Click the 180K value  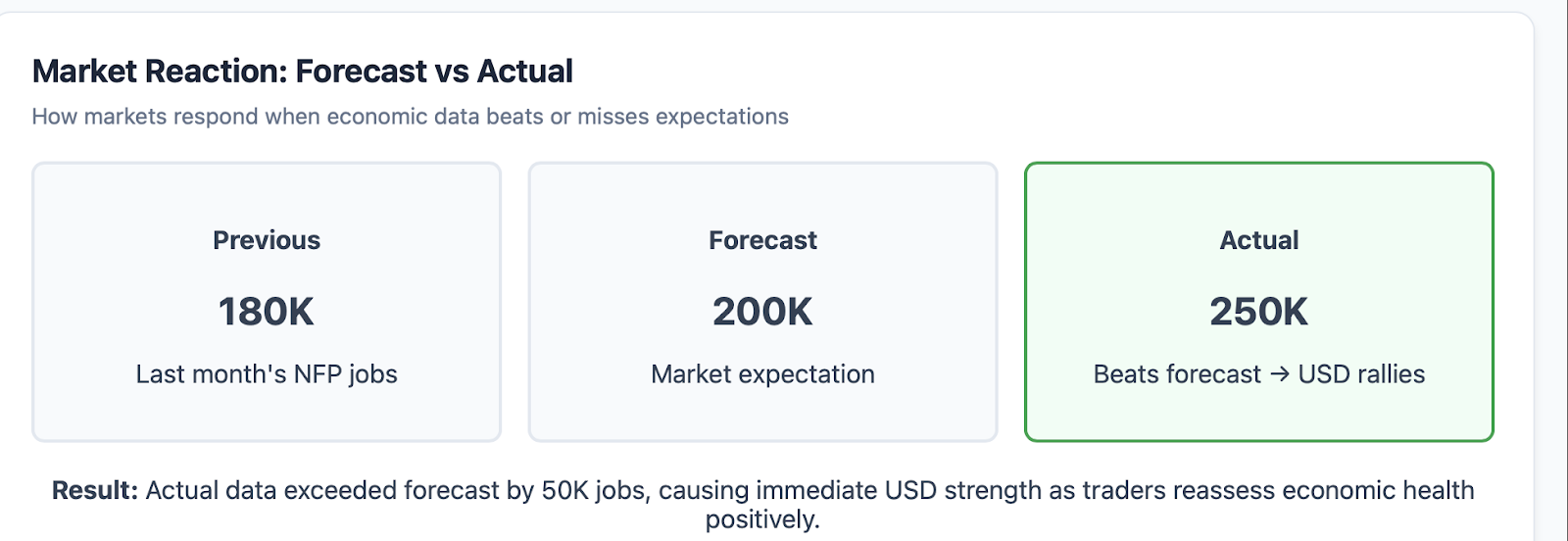[x=267, y=312]
